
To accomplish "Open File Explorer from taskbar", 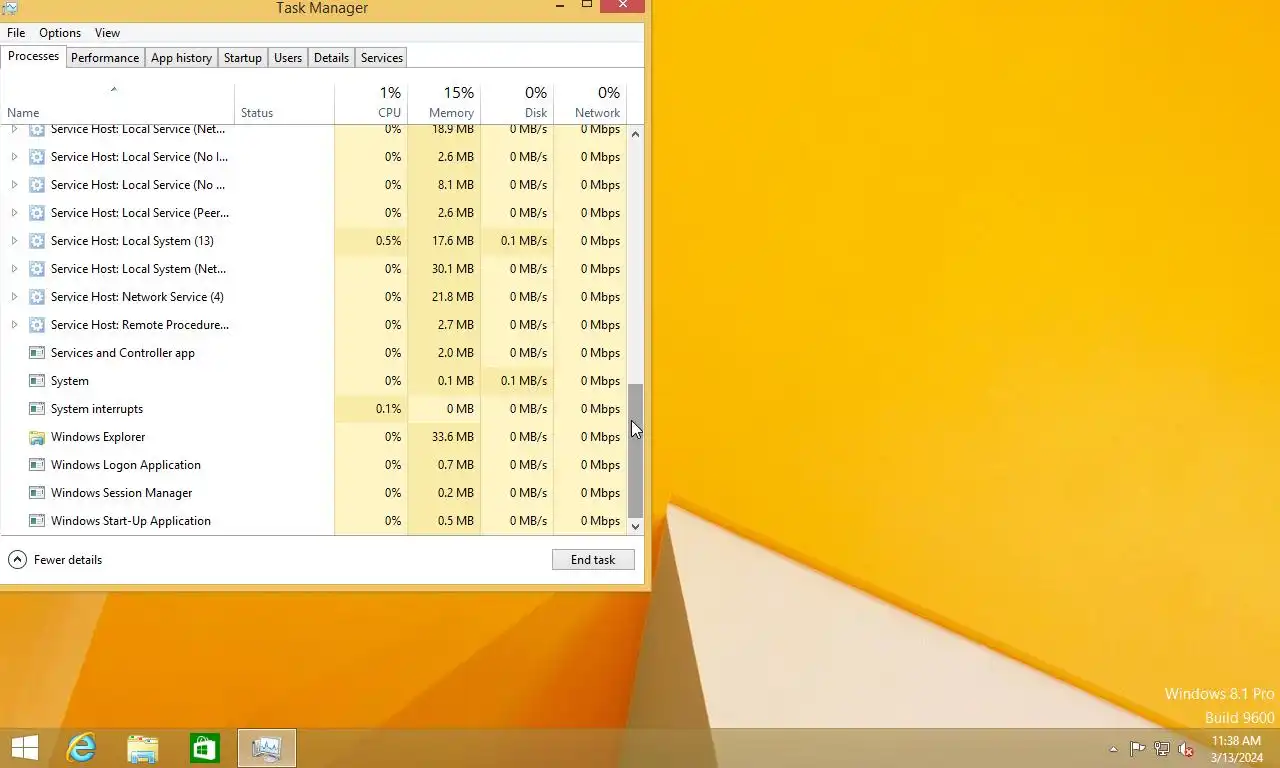I will (143, 748).
